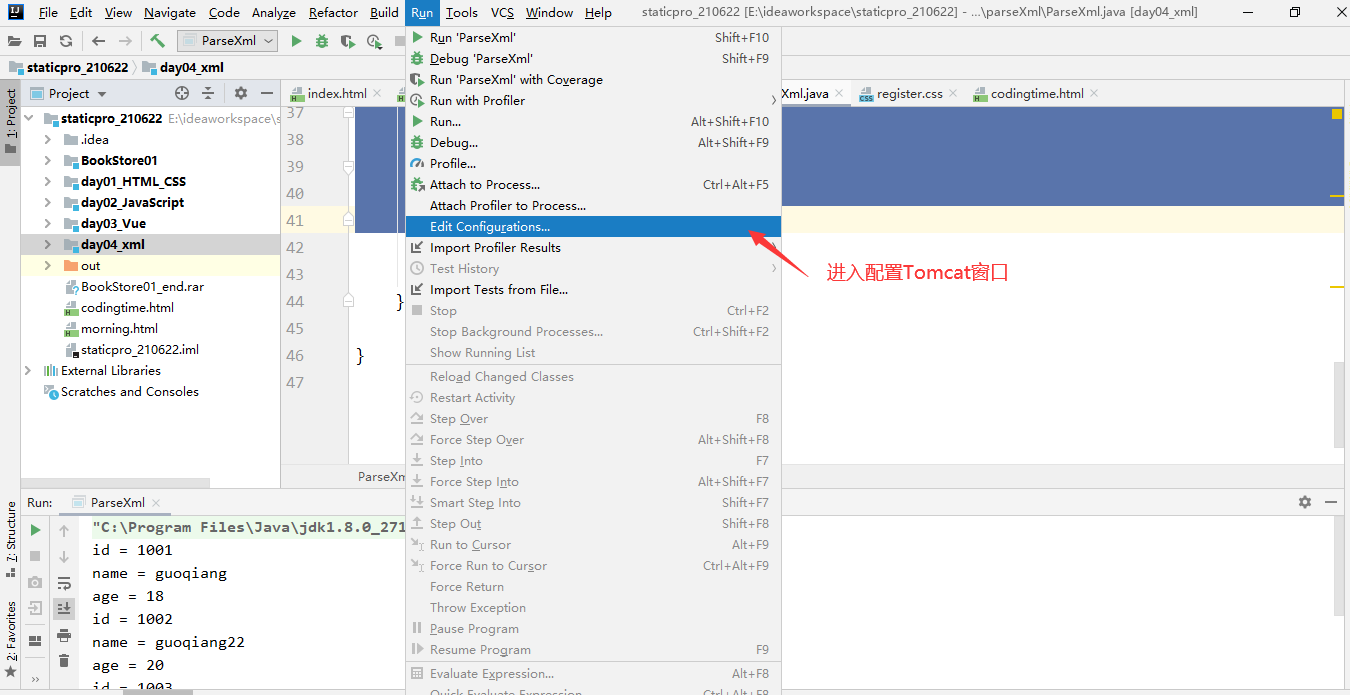Debug ParseXml with the bug icon
Viewport: 1350px width, 695px height.
[322, 41]
